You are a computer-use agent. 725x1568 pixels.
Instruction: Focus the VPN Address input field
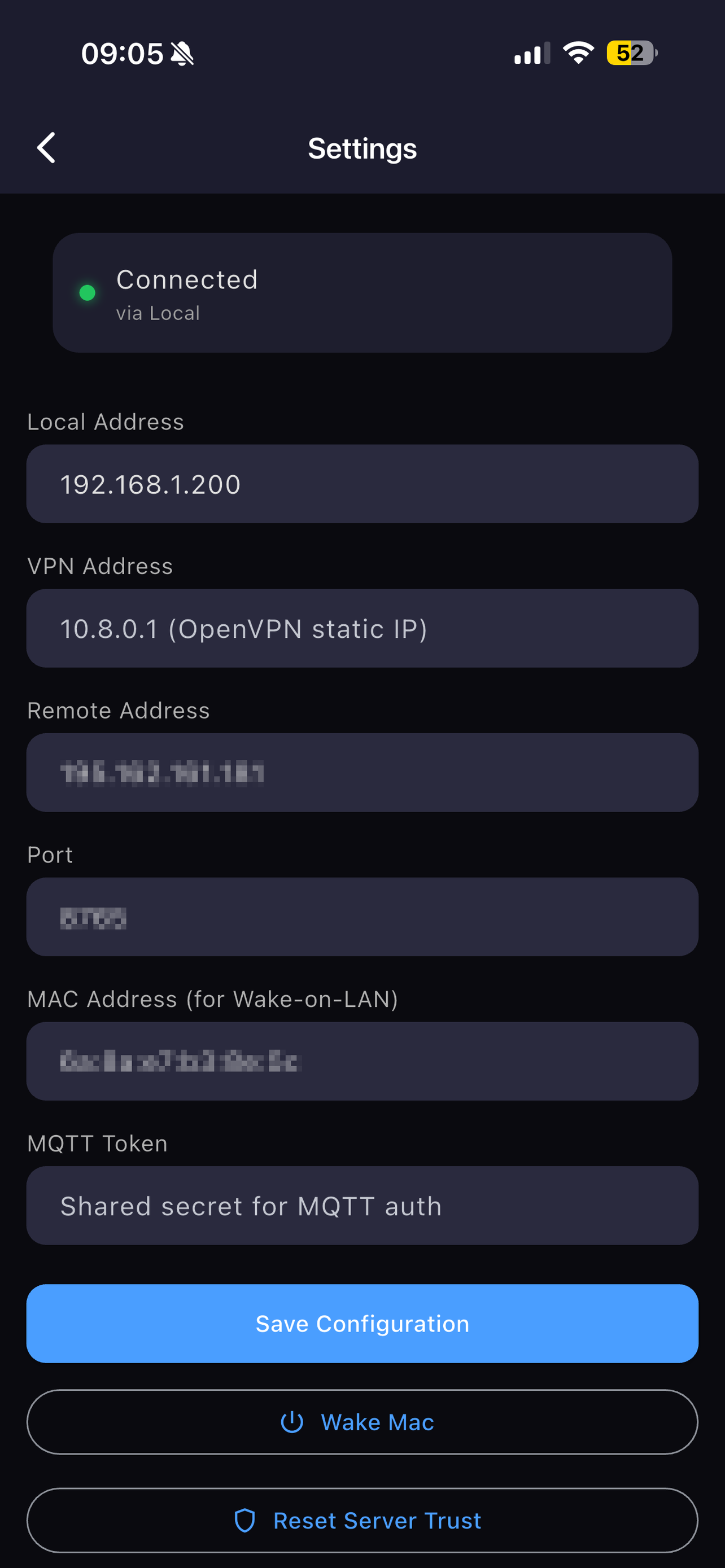362,628
